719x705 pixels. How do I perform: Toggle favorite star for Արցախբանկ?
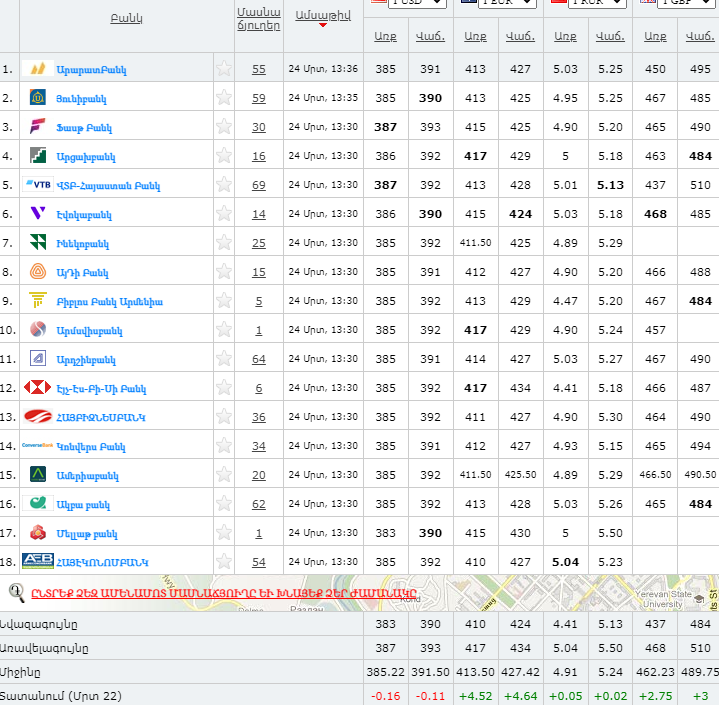pos(224,155)
